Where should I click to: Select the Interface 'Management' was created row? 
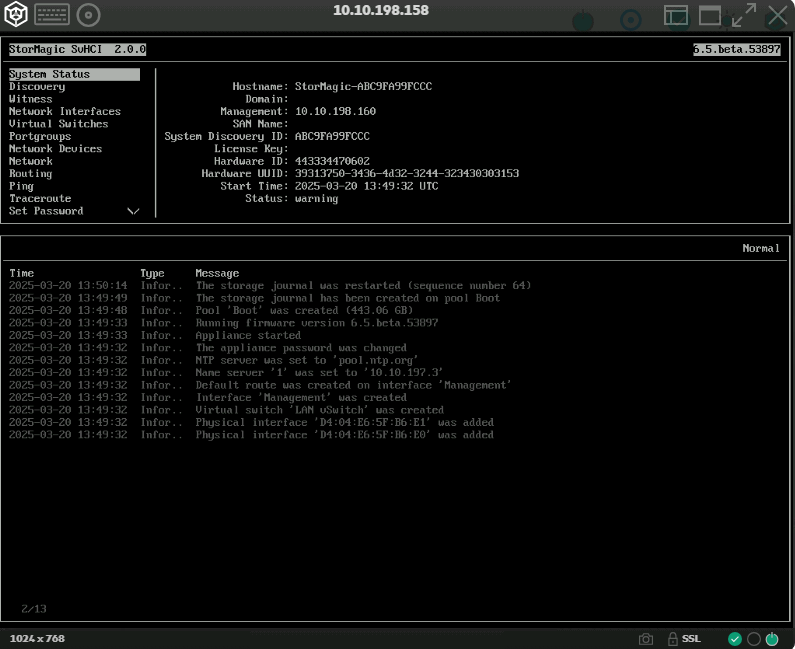208,398
